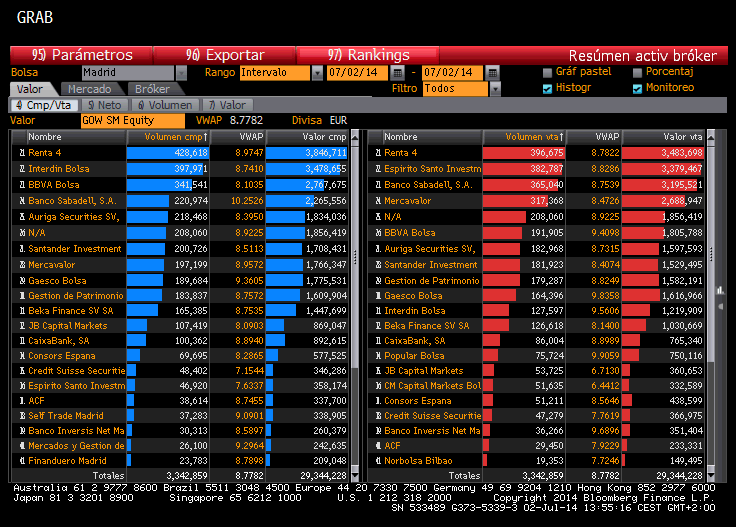
Task: Click the GOW SM Equity security field
Action: (132, 121)
